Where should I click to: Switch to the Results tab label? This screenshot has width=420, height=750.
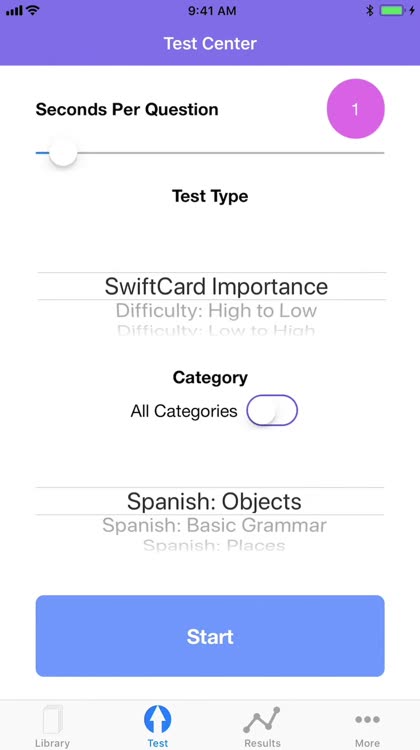coord(262,743)
